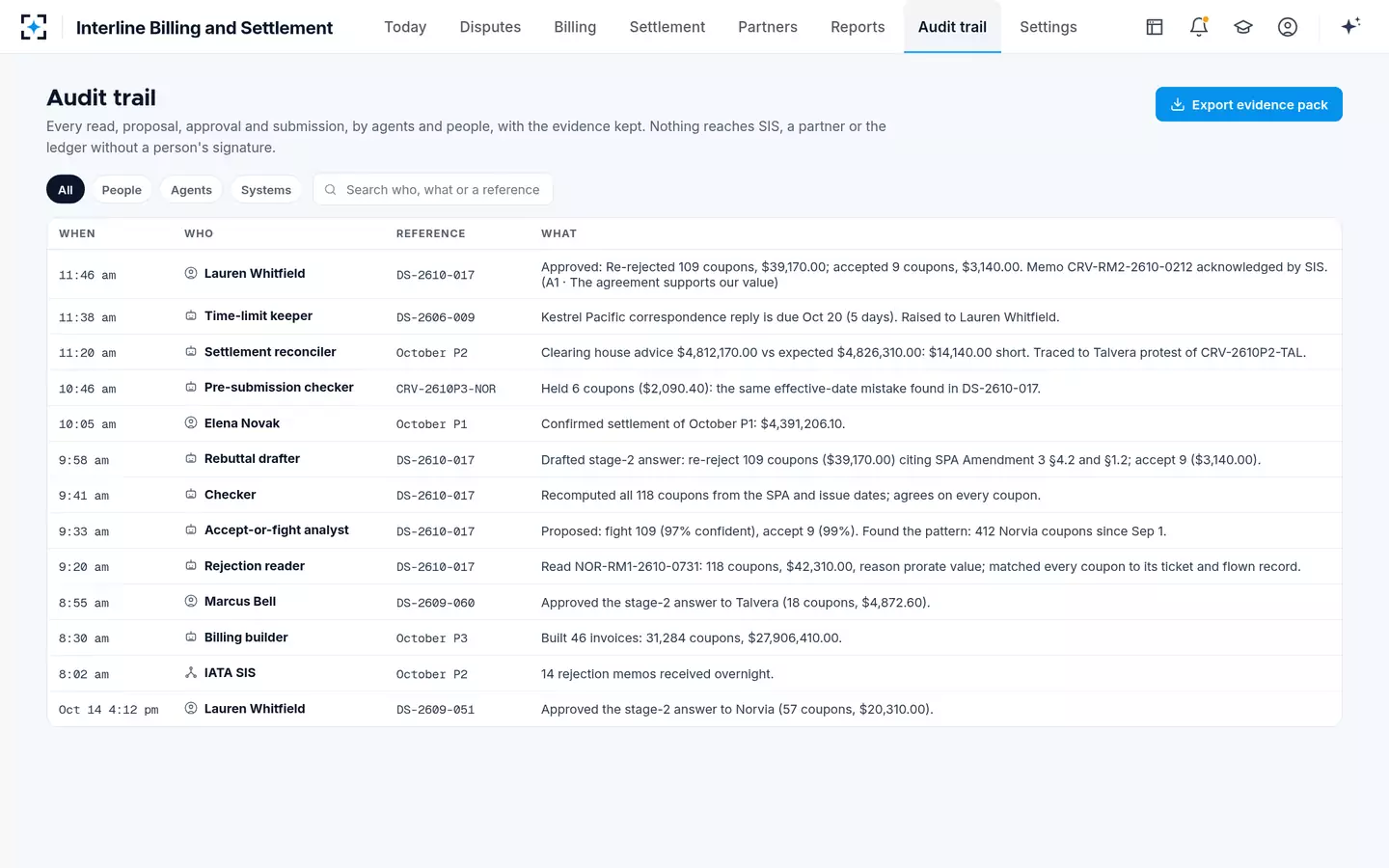
Task: Open the Settings tab
Action: point(1049,27)
